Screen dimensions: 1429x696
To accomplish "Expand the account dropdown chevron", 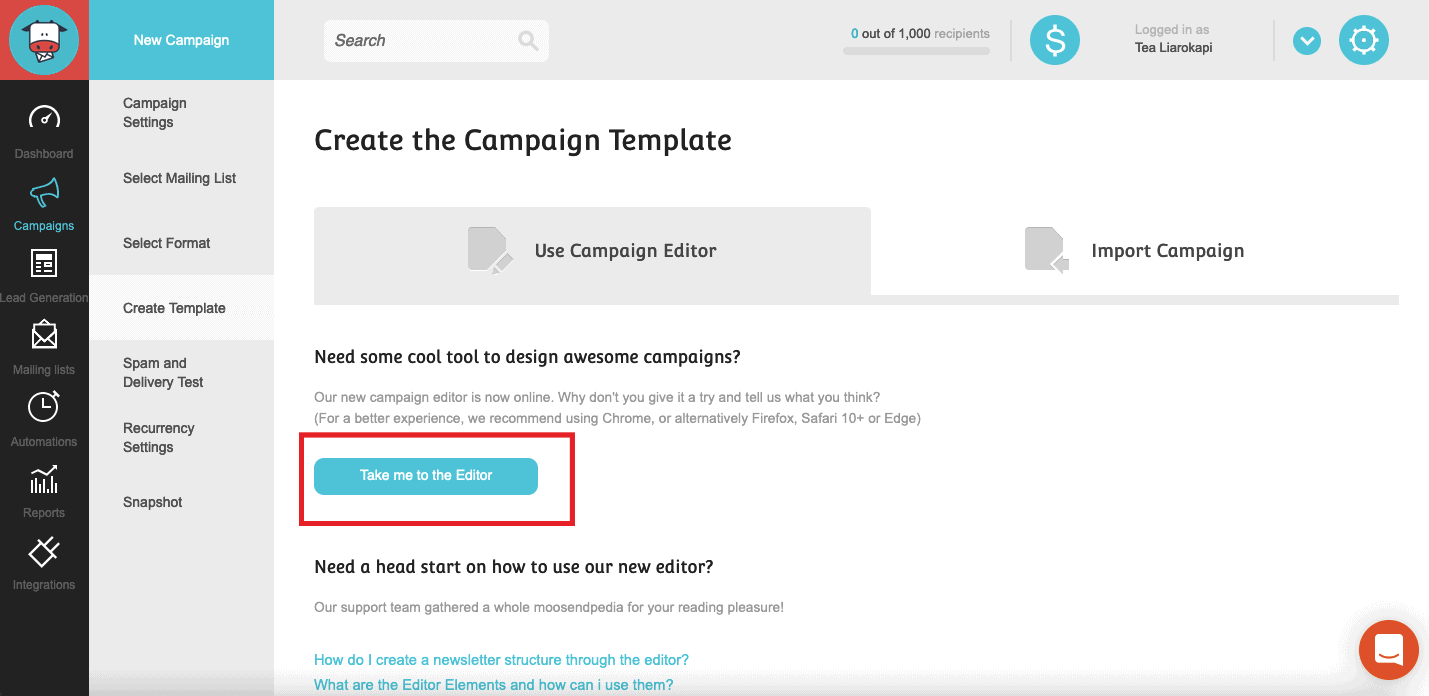I will click(1307, 41).
